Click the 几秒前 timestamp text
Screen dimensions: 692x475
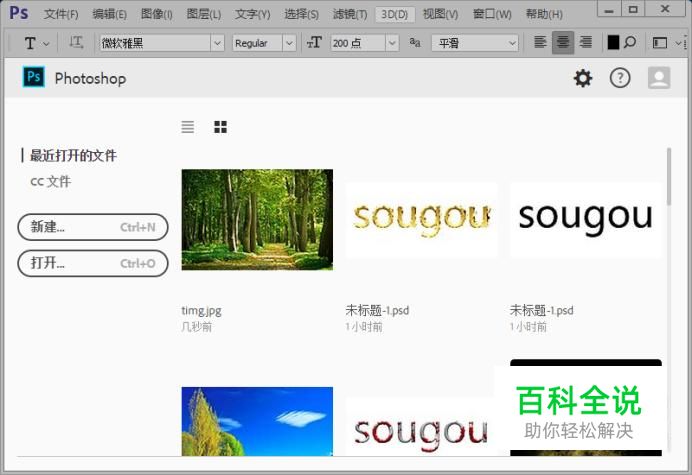pyautogui.click(x=197, y=327)
